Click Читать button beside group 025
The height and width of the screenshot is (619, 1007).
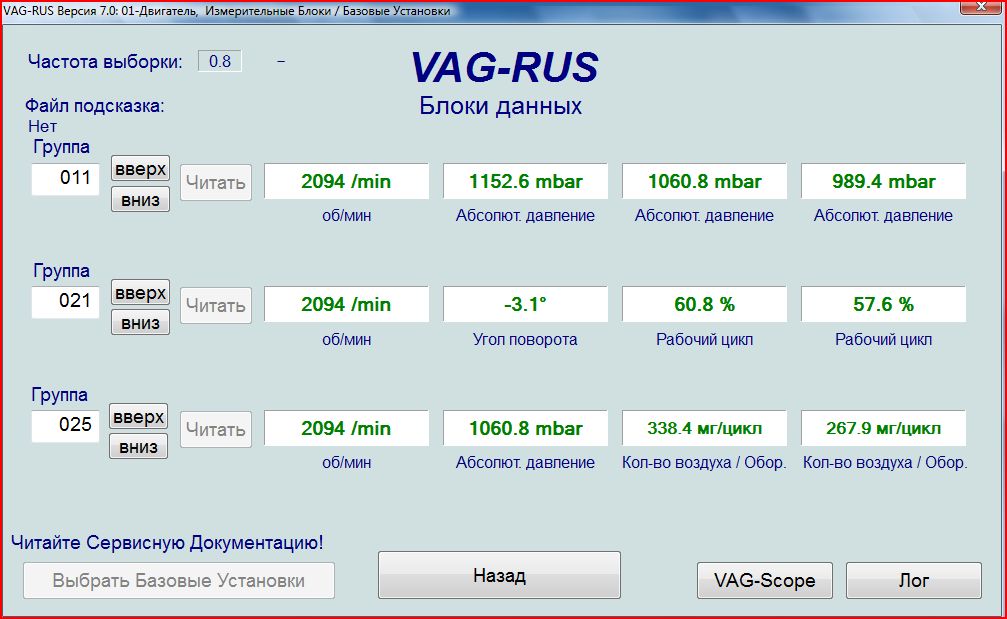click(x=216, y=430)
